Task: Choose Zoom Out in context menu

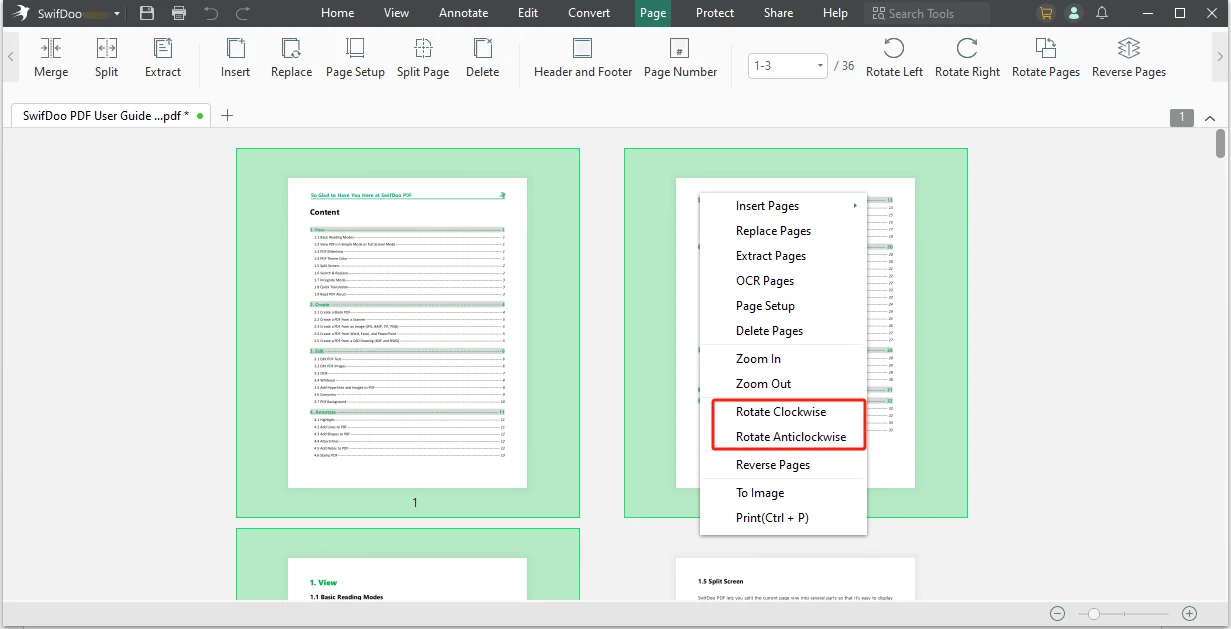Action: [x=783, y=384]
